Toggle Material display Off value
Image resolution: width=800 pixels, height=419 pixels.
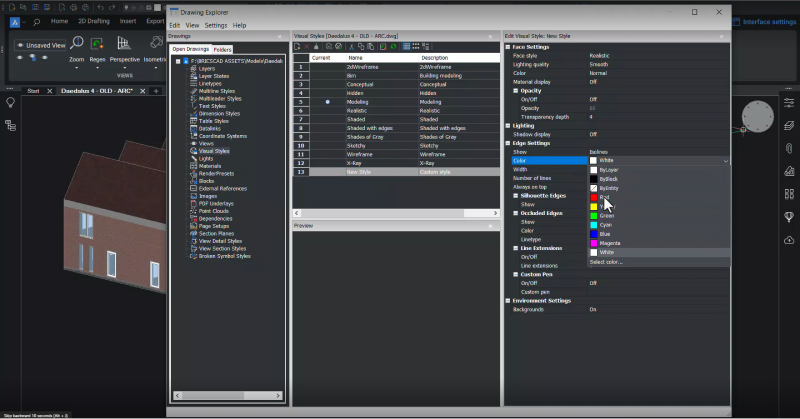pos(658,82)
